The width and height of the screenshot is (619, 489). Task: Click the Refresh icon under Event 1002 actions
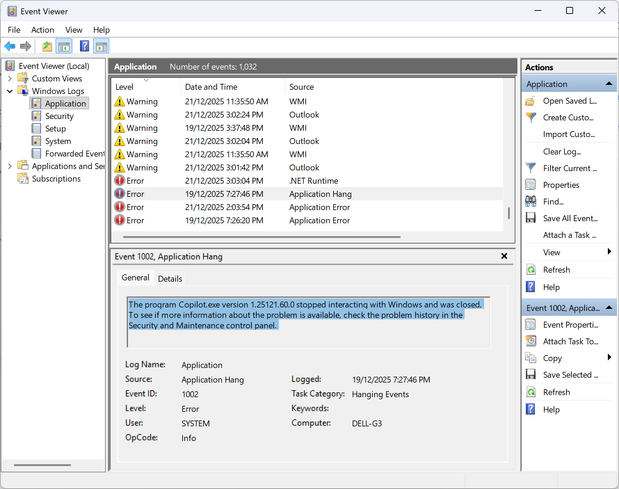(x=531, y=392)
